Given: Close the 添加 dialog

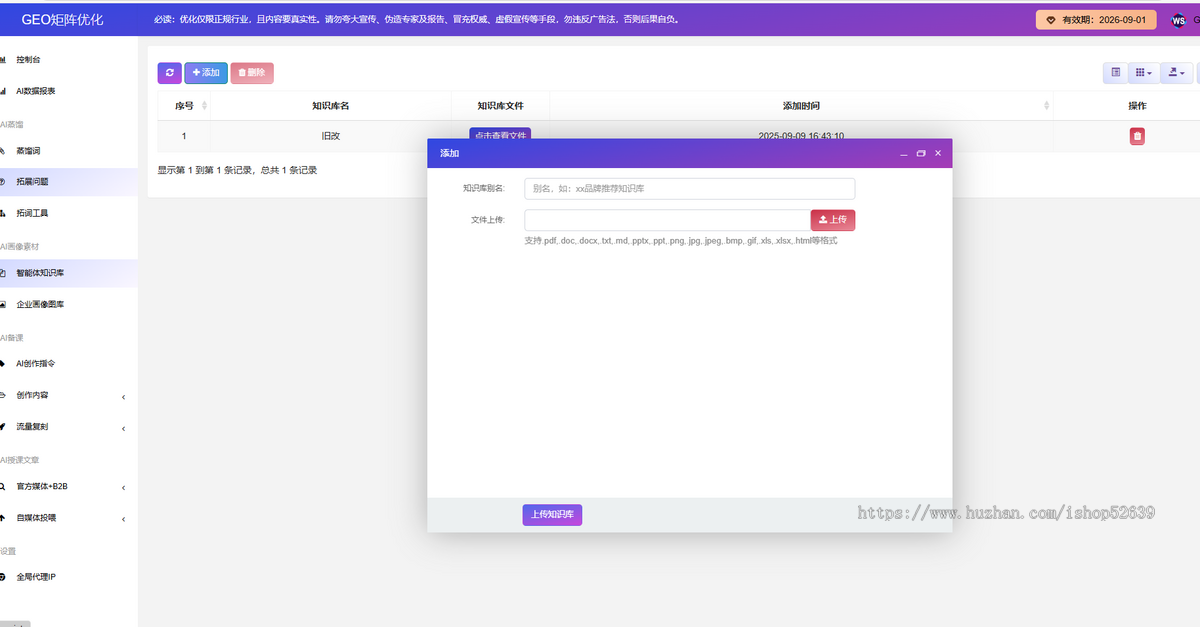Looking at the screenshot, I should tap(938, 153).
